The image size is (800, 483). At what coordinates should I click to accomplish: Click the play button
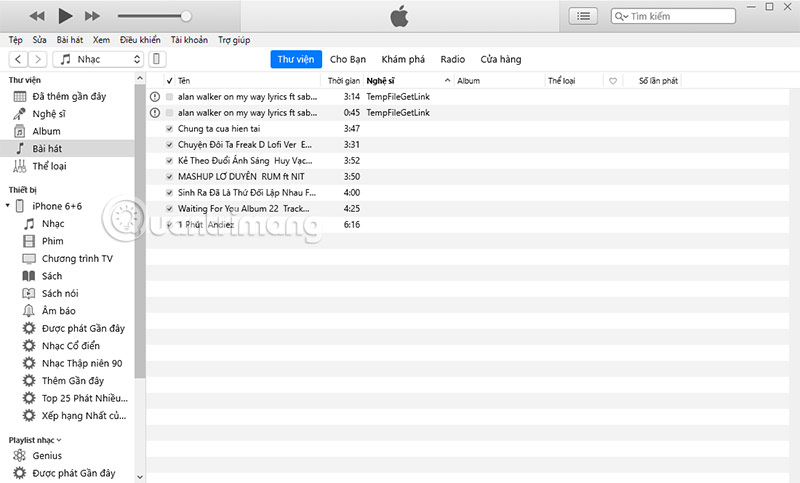click(65, 16)
